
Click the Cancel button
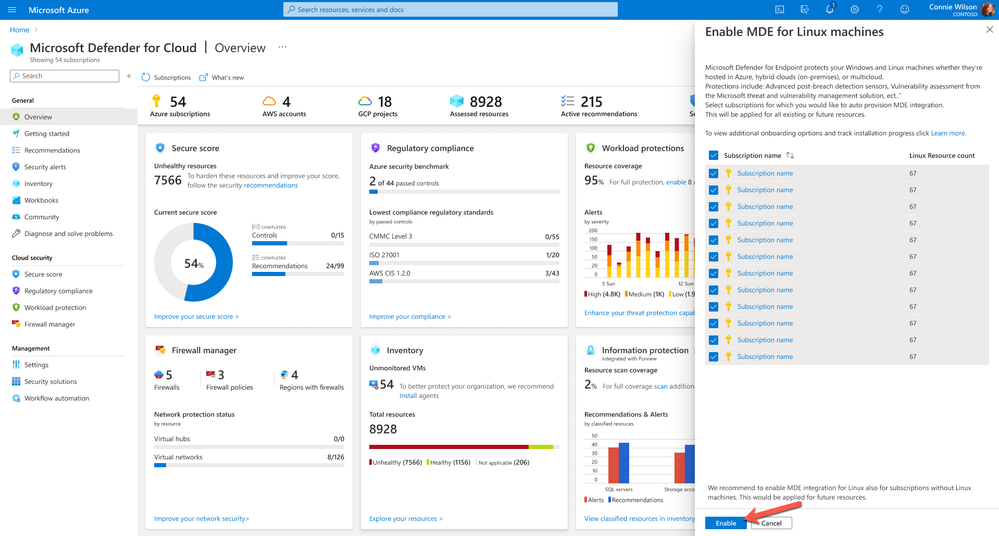click(x=771, y=523)
